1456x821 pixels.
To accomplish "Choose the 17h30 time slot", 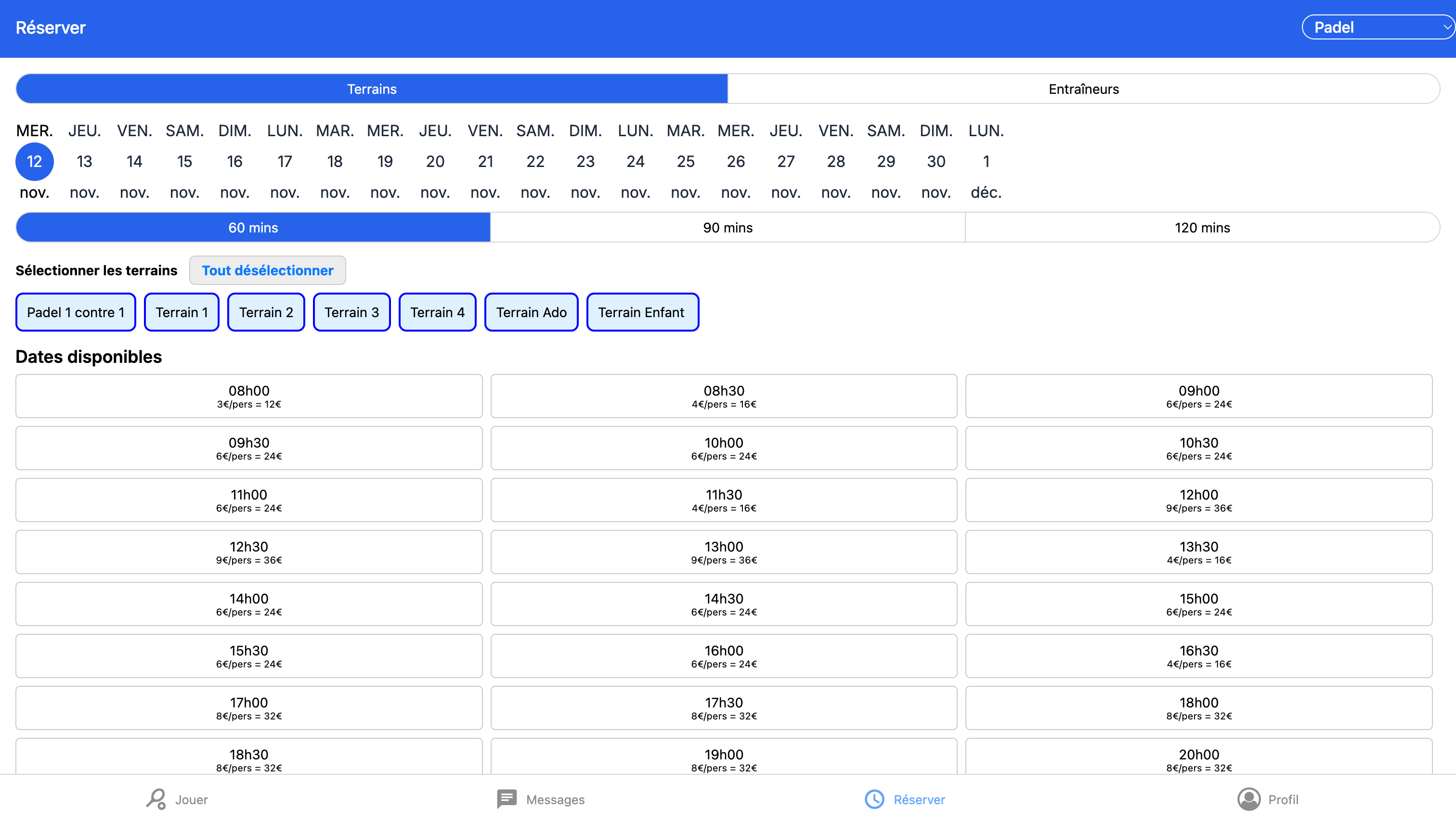I will [724, 708].
